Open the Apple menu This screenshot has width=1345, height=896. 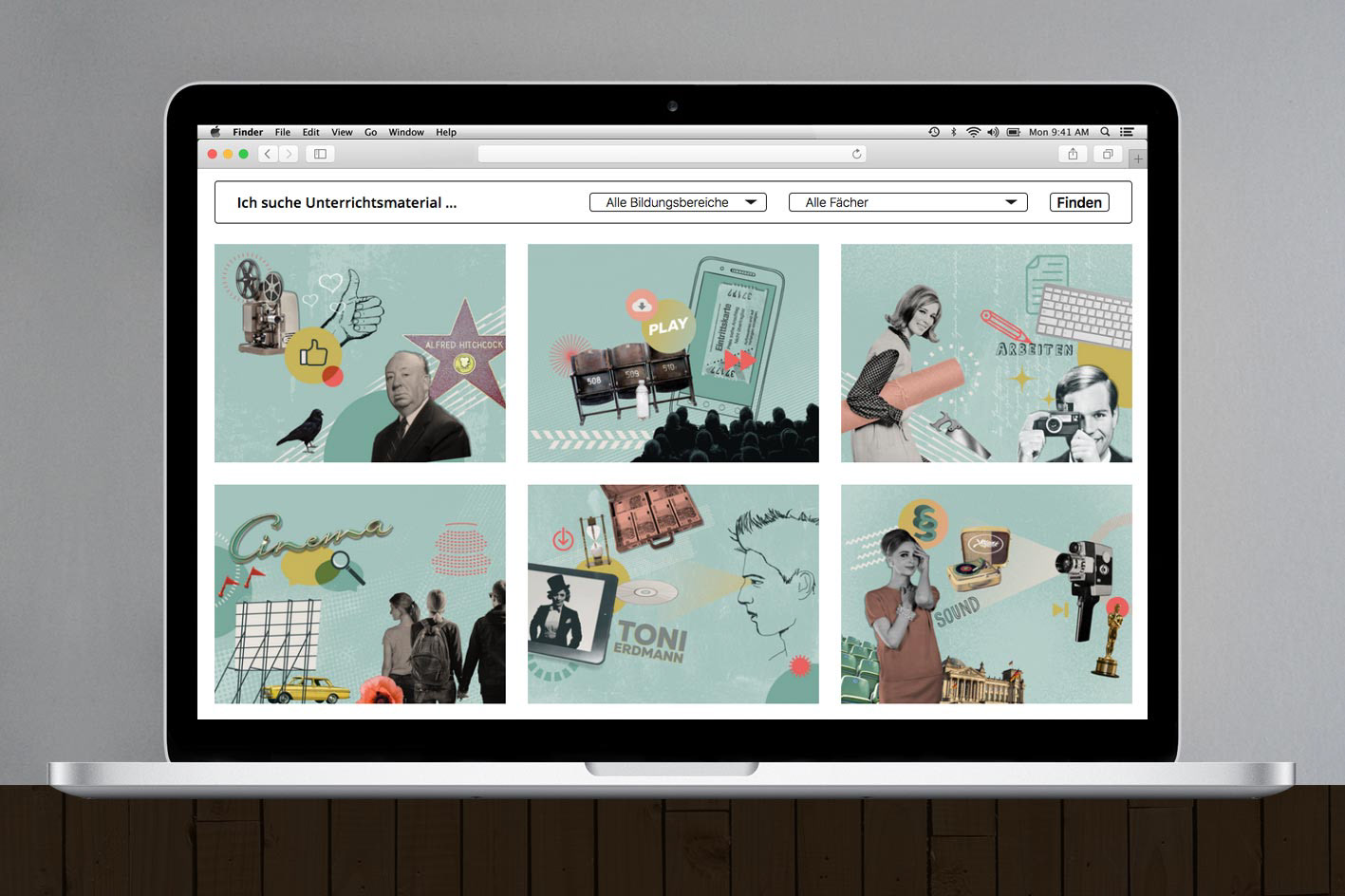click(215, 132)
